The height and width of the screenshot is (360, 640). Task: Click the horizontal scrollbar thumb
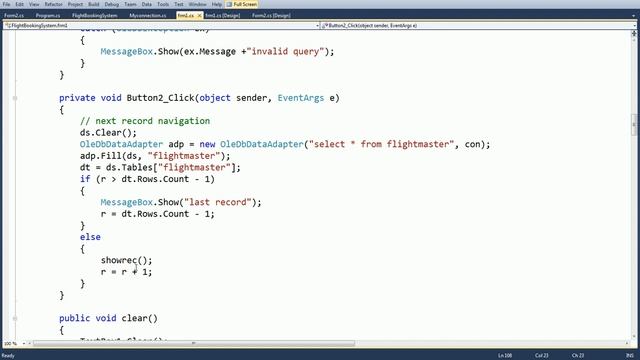click(194, 344)
